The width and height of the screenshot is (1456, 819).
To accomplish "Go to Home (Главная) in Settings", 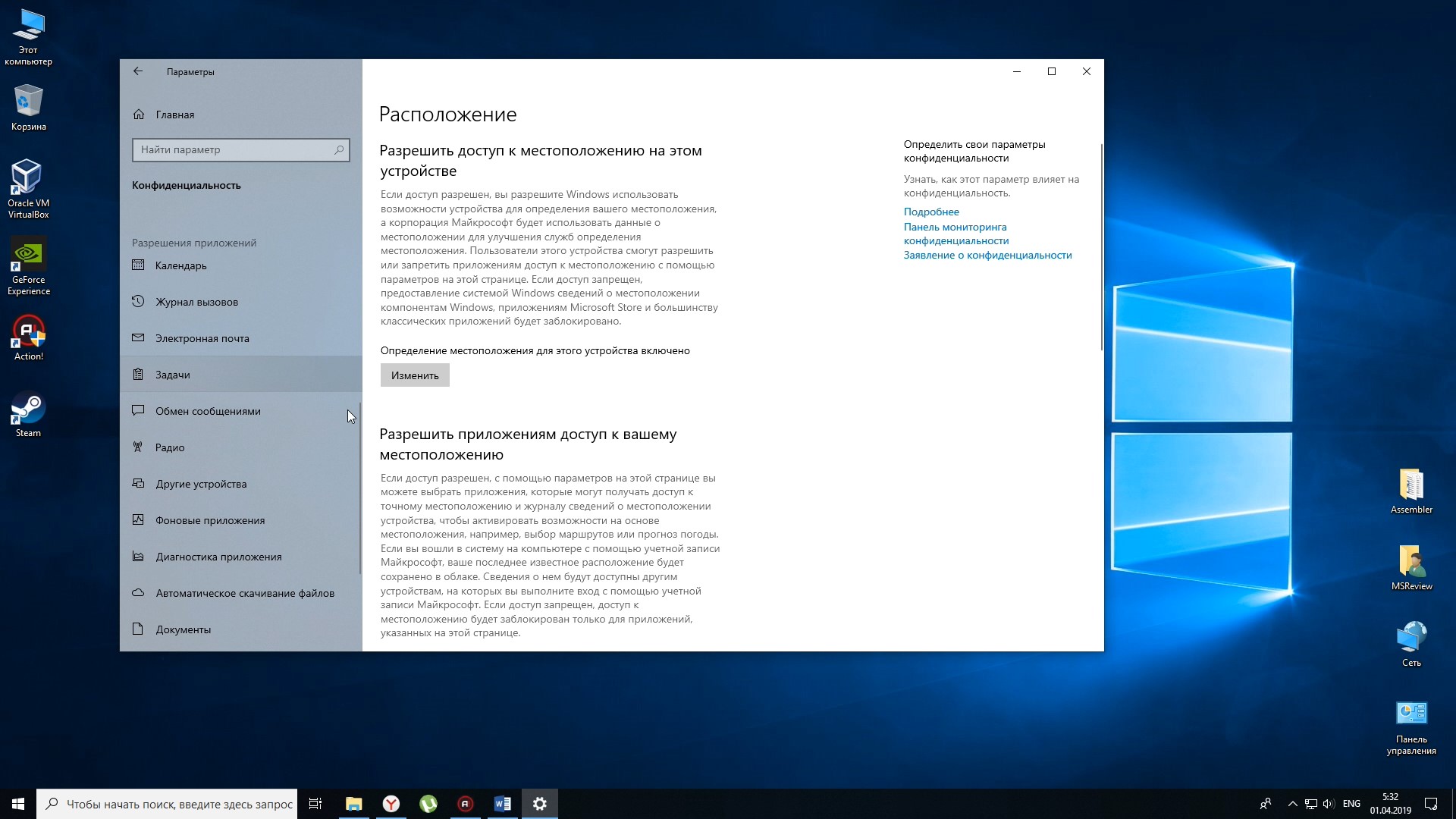I will pos(174,115).
